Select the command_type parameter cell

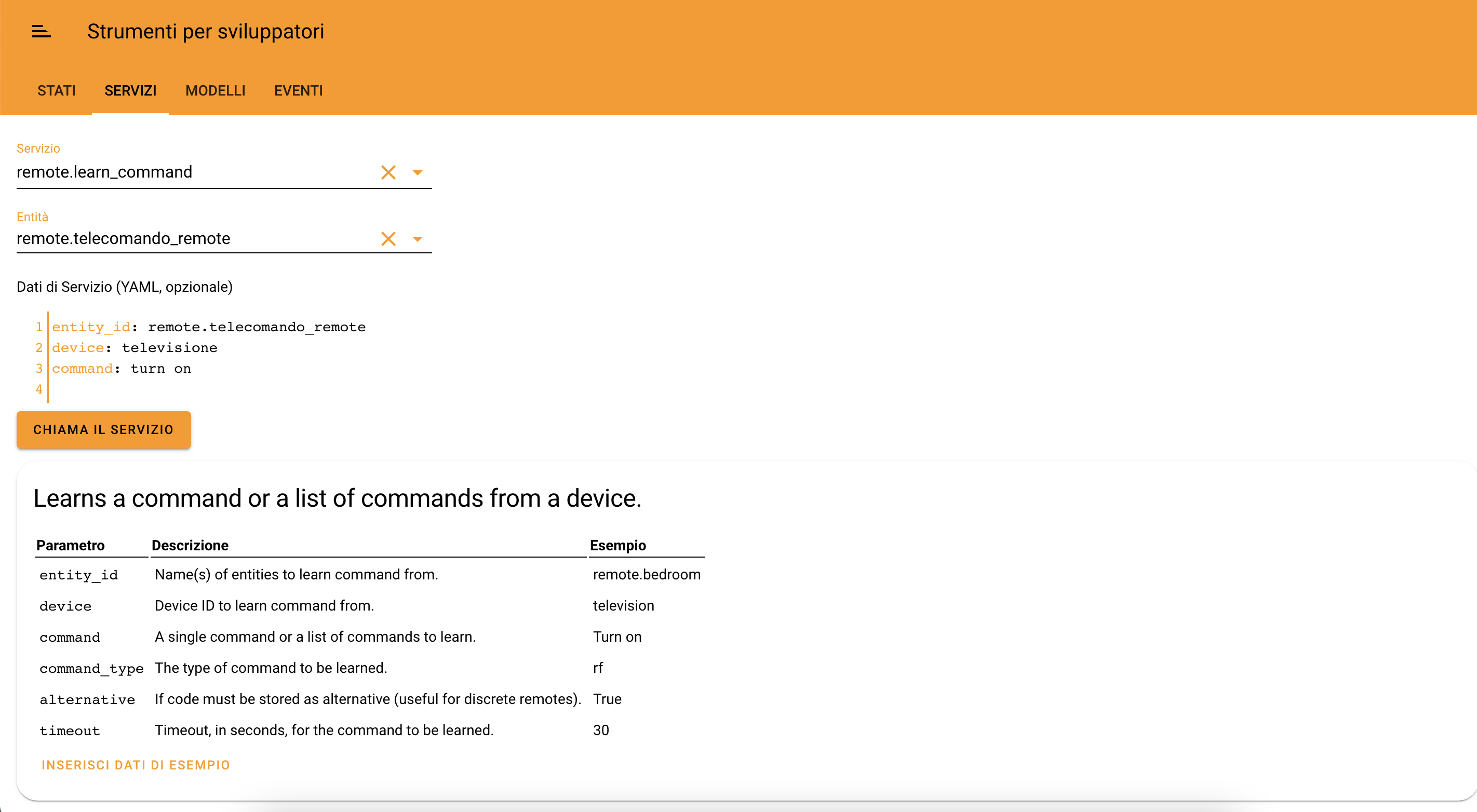pos(92,669)
